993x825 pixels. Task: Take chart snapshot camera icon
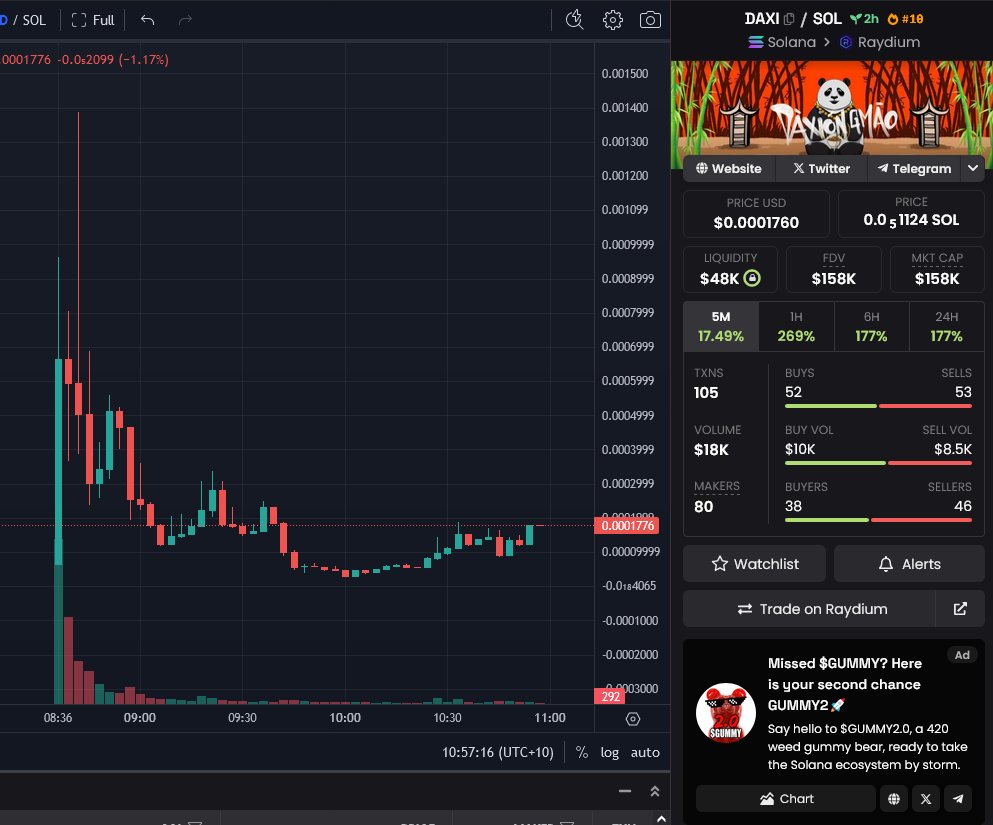tap(650, 20)
